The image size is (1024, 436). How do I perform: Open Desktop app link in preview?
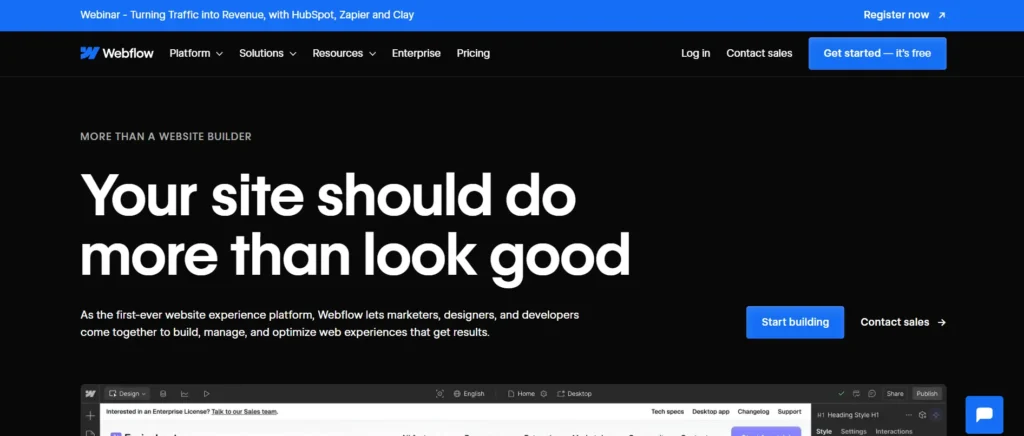(x=711, y=412)
